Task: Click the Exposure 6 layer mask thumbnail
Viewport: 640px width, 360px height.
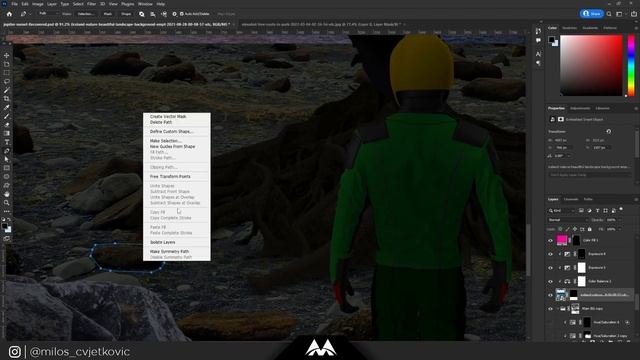Action: coord(582,254)
